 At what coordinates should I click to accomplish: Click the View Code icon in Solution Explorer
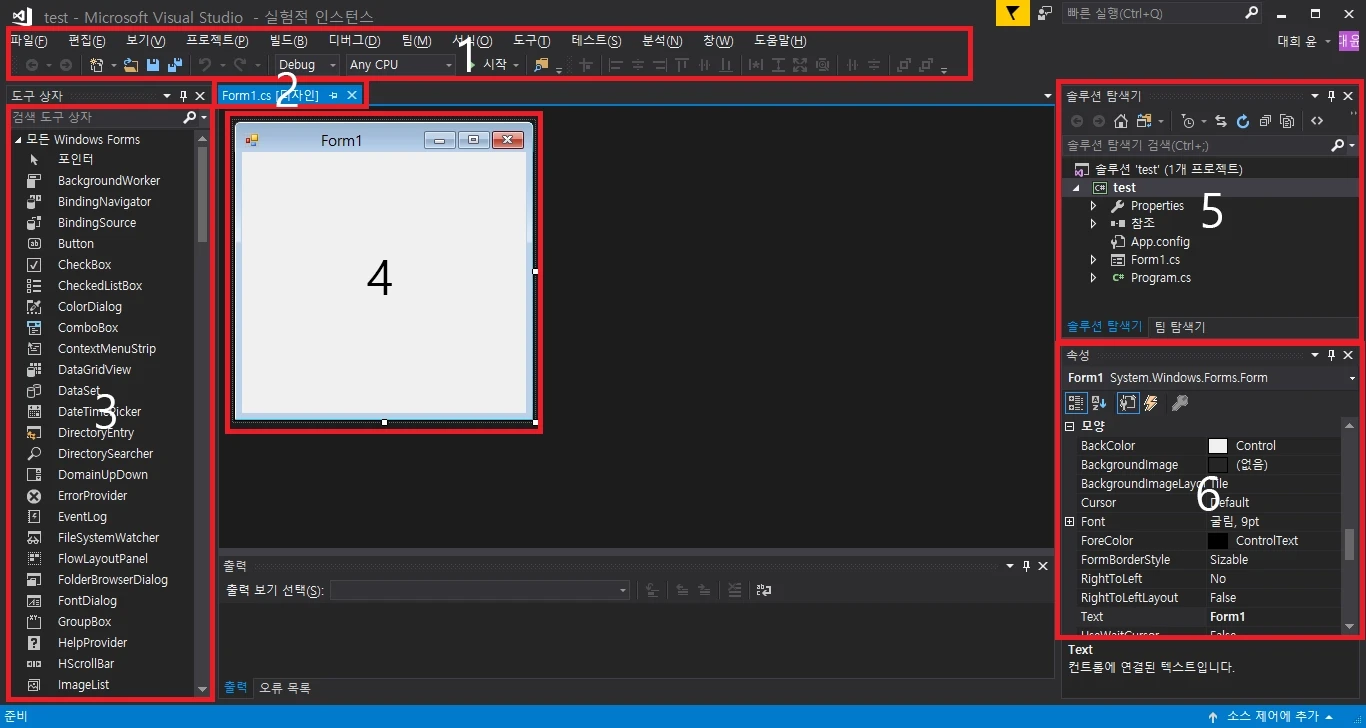coord(1317,121)
